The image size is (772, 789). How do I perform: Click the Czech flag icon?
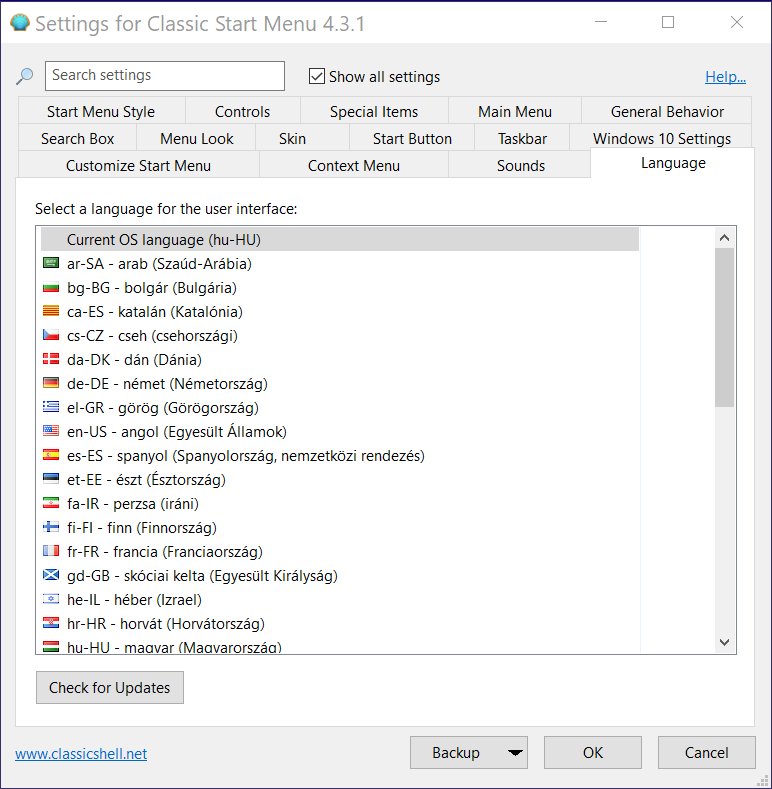click(x=51, y=335)
